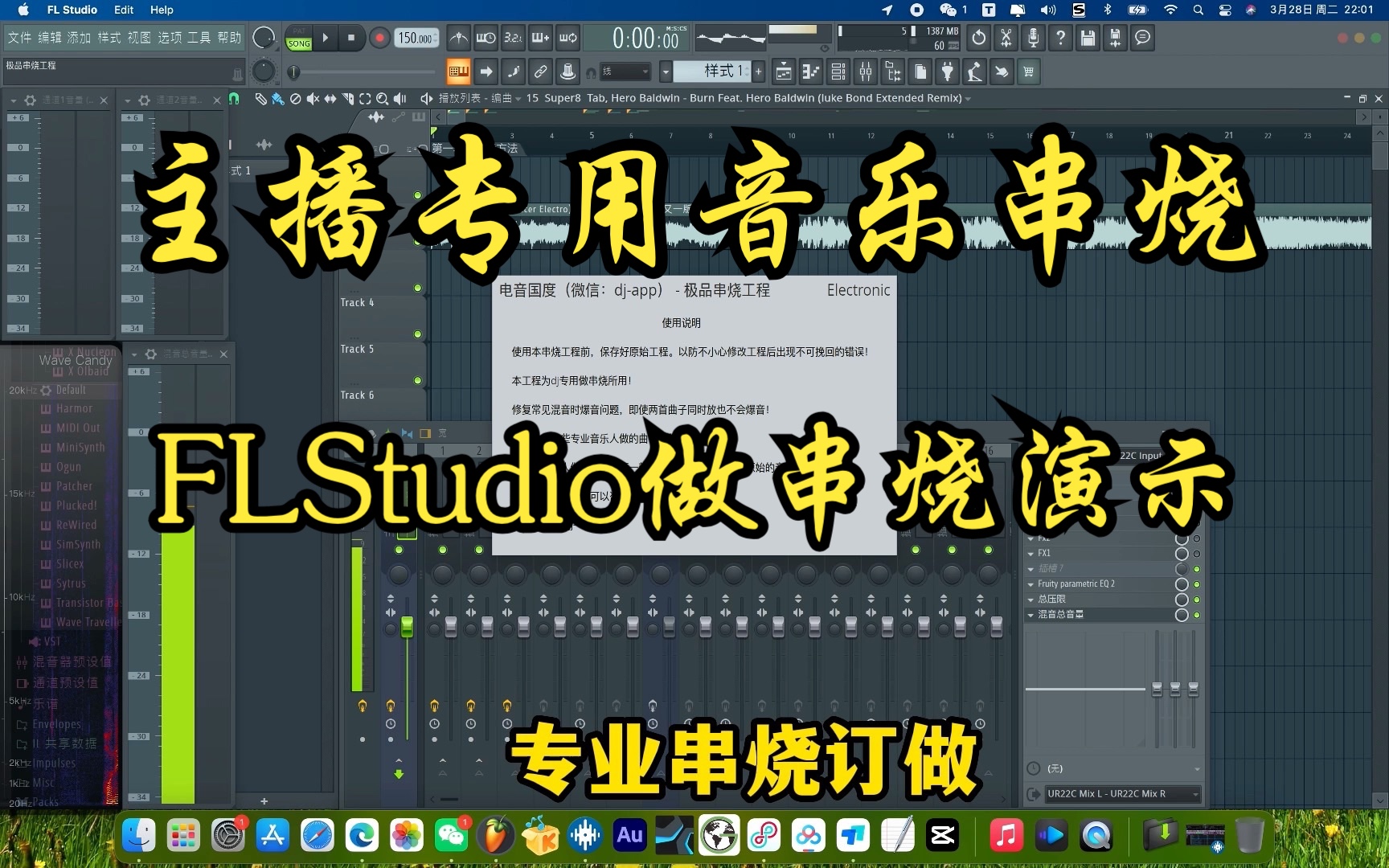Add a new pattern with the plus button

tap(758, 72)
